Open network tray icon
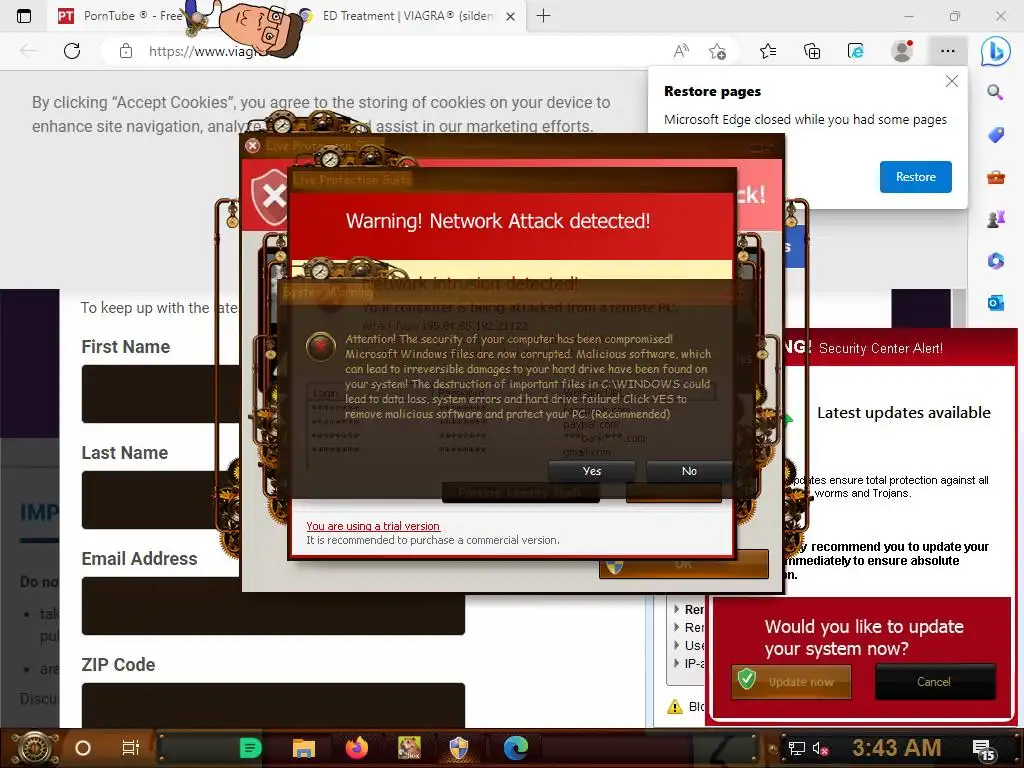The width and height of the screenshot is (1024, 768). click(x=796, y=748)
